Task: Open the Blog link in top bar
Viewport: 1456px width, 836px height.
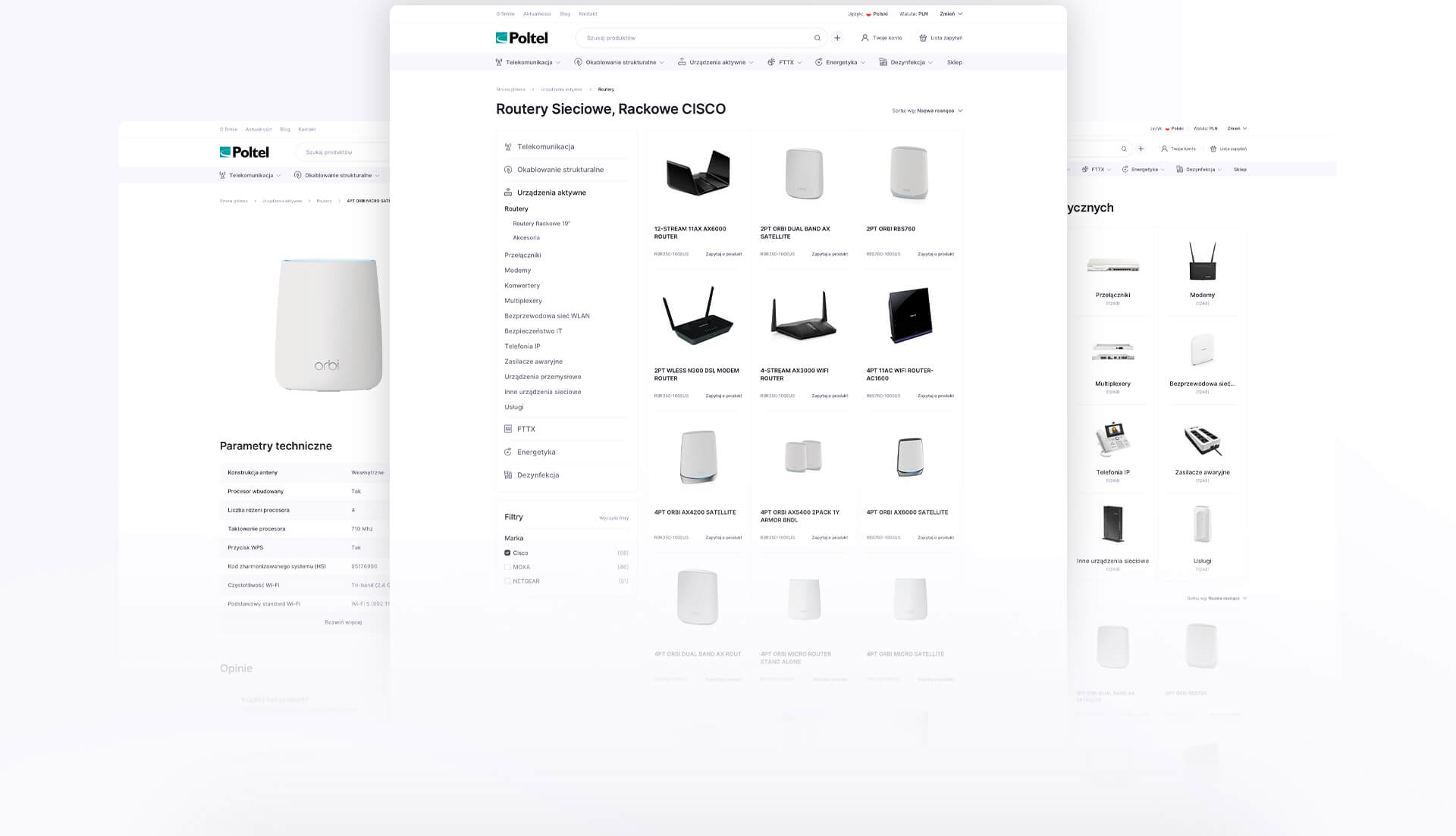Action: tap(565, 14)
